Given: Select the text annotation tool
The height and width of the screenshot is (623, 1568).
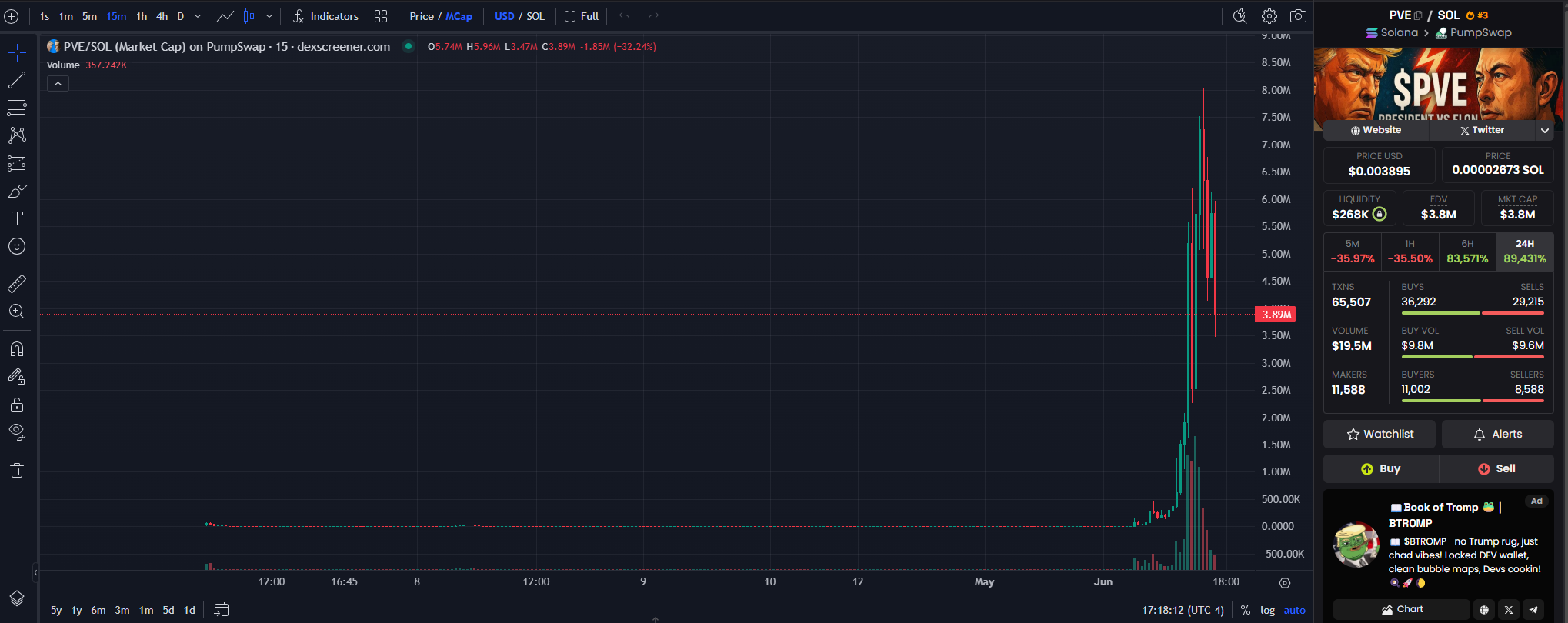Looking at the screenshot, I should tap(17, 218).
